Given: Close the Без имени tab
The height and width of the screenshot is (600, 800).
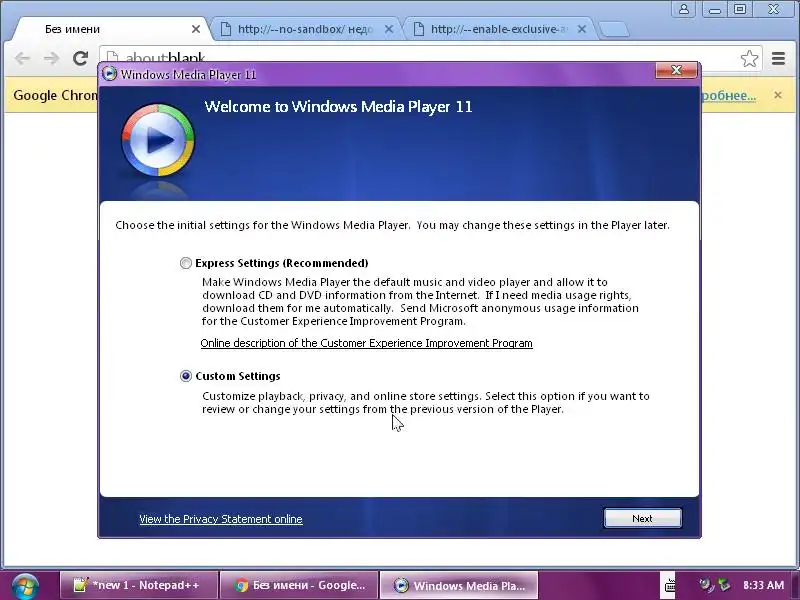Looking at the screenshot, I should [x=196, y=30].
